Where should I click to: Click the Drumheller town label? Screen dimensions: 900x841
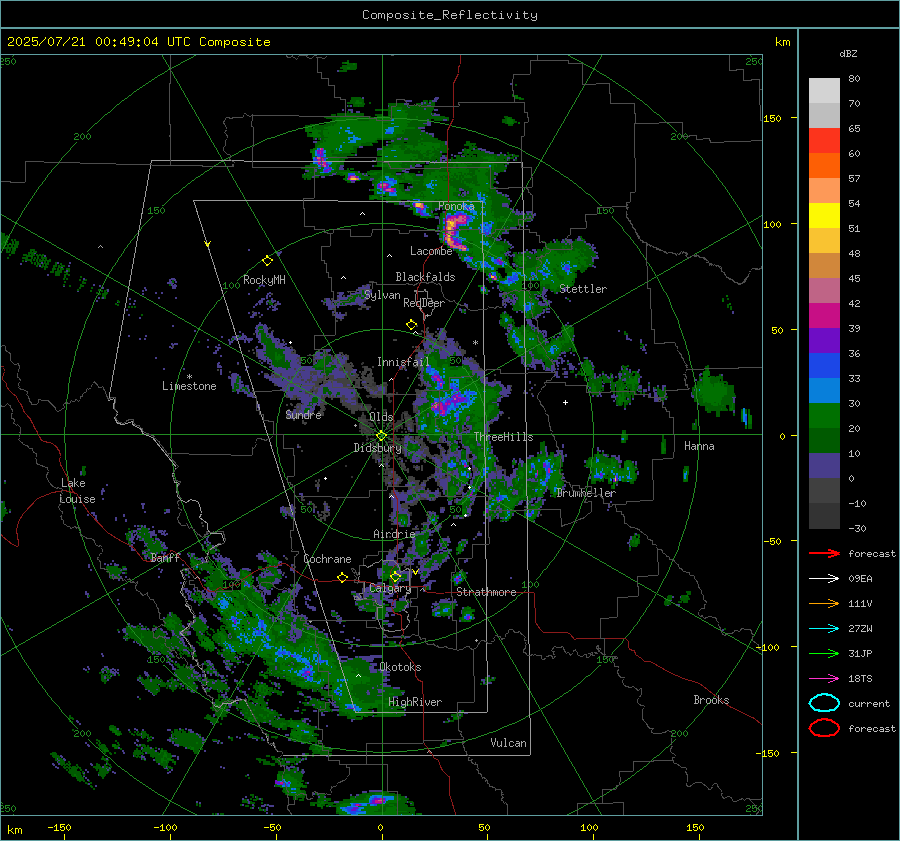585,493
